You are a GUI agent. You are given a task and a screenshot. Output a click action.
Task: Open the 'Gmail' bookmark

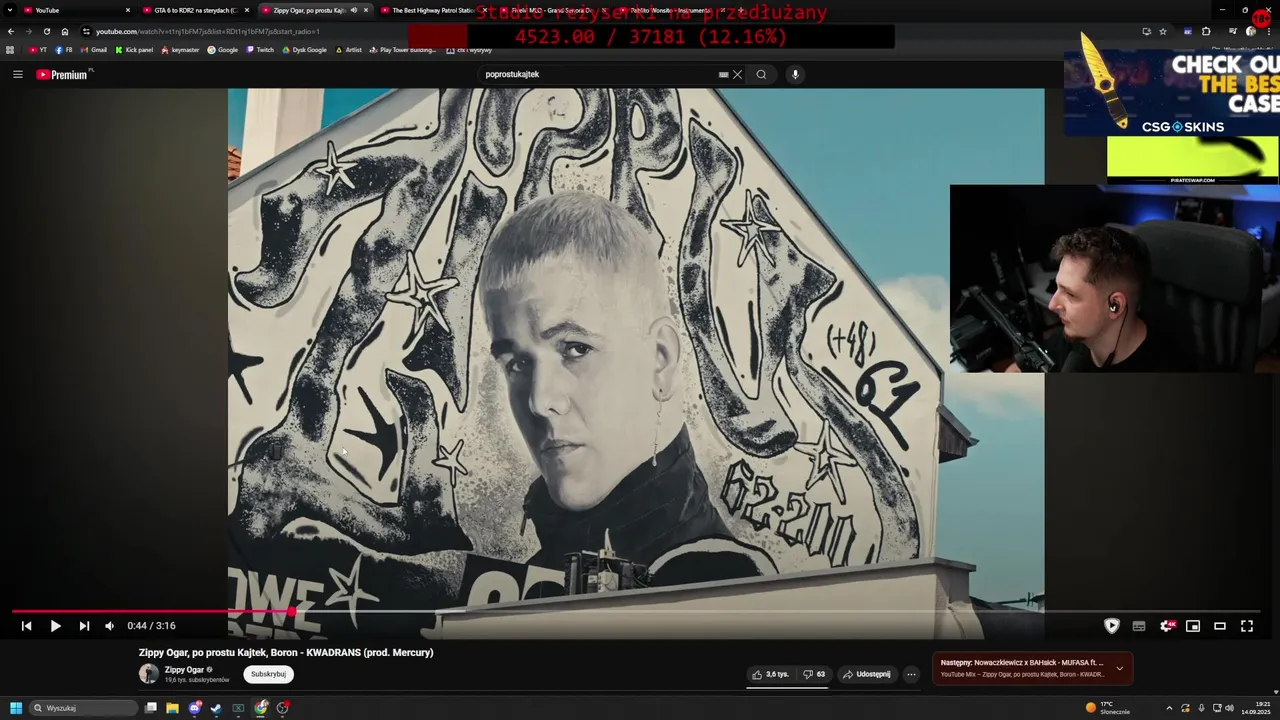coord(94,50)
